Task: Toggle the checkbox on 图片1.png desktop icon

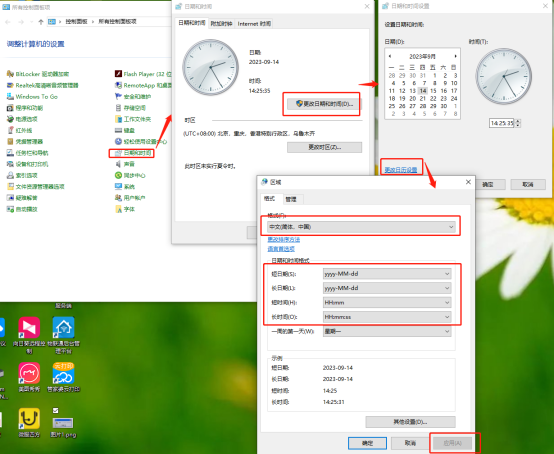Action: pyautogui.click(x=55, y=411)
